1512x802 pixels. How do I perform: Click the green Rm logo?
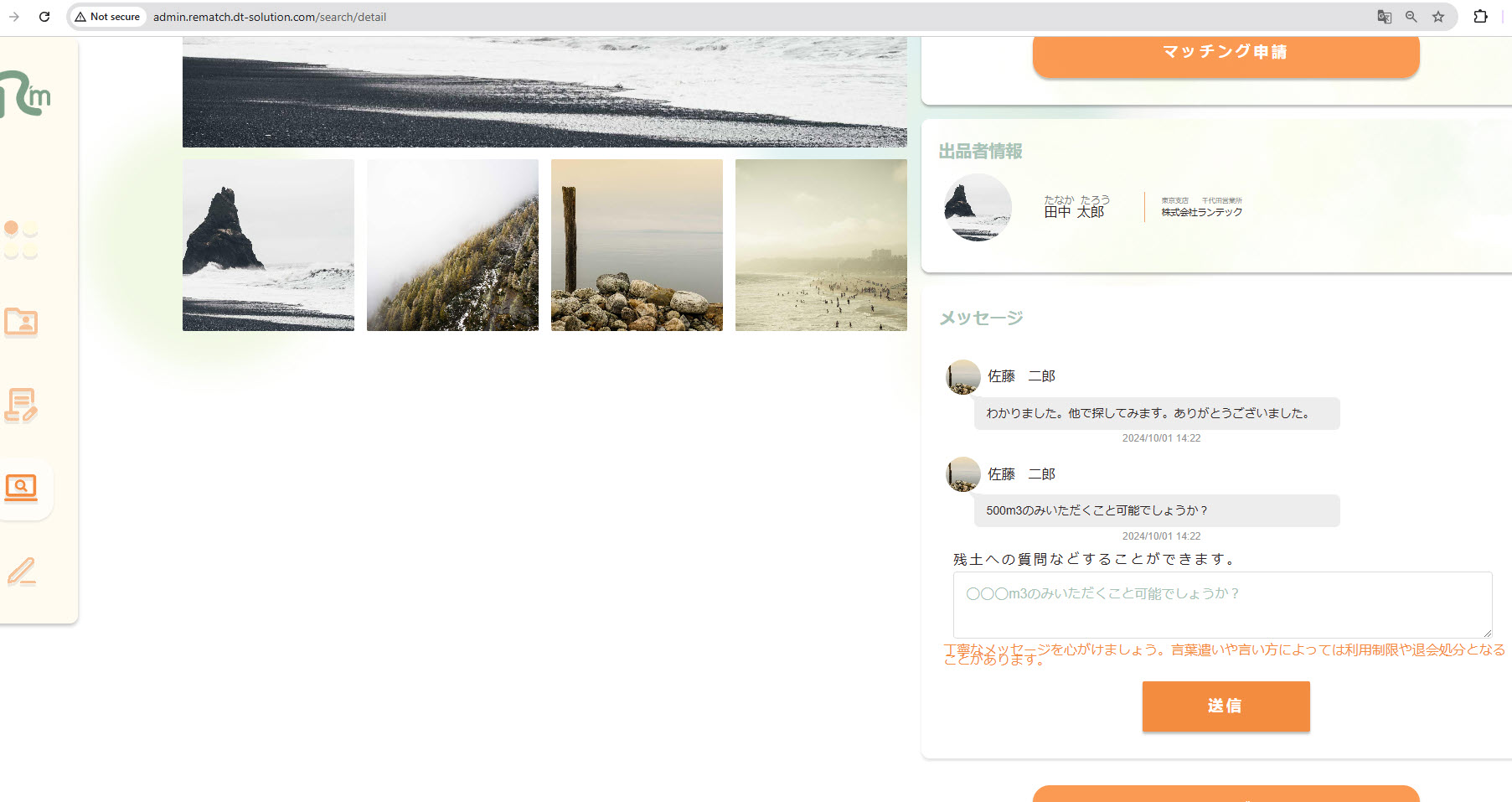tap(25, 95)
